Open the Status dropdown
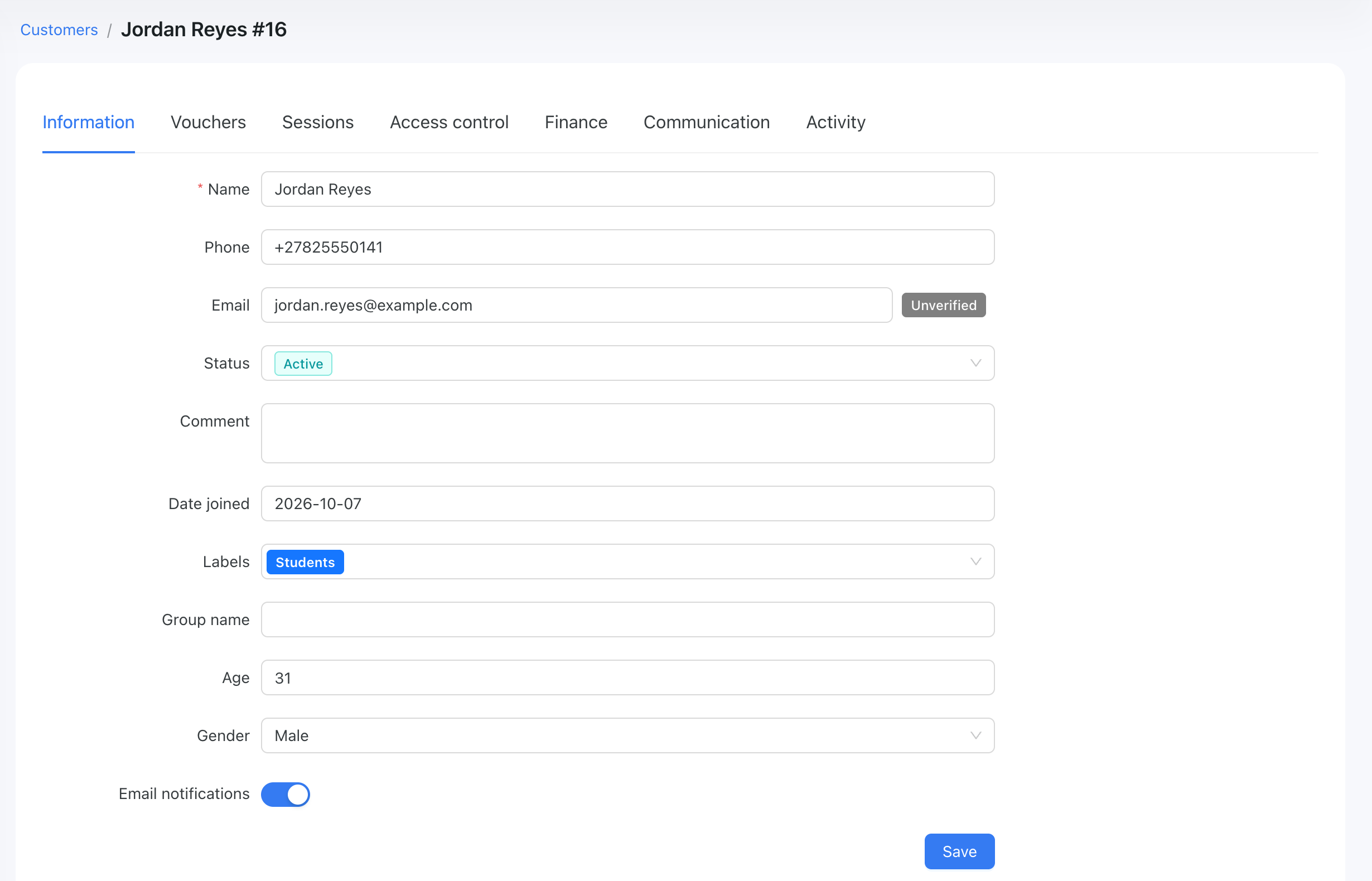This screenshot has width=1372, height=881. pyautogui.click(x=627, y=363)
